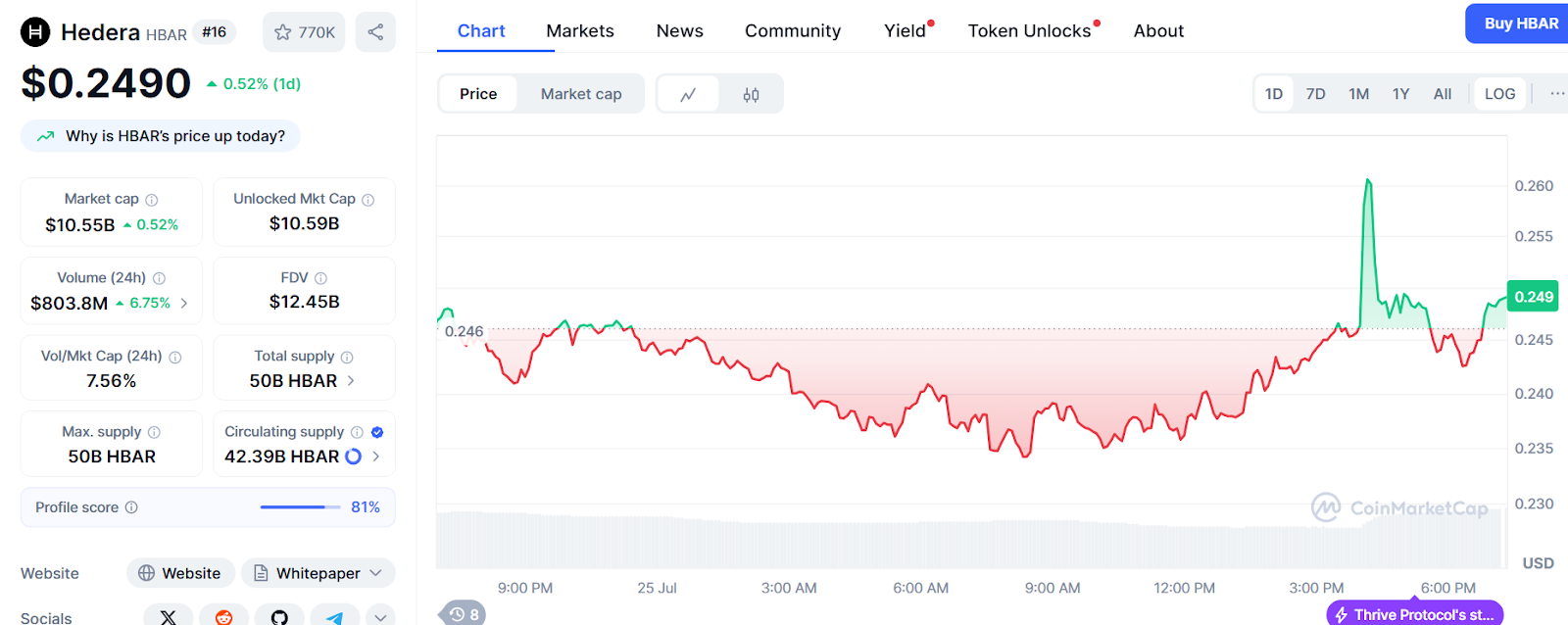Click the Volume (24h) info icon
1568x625 pixels.
(x=160, y=278)
